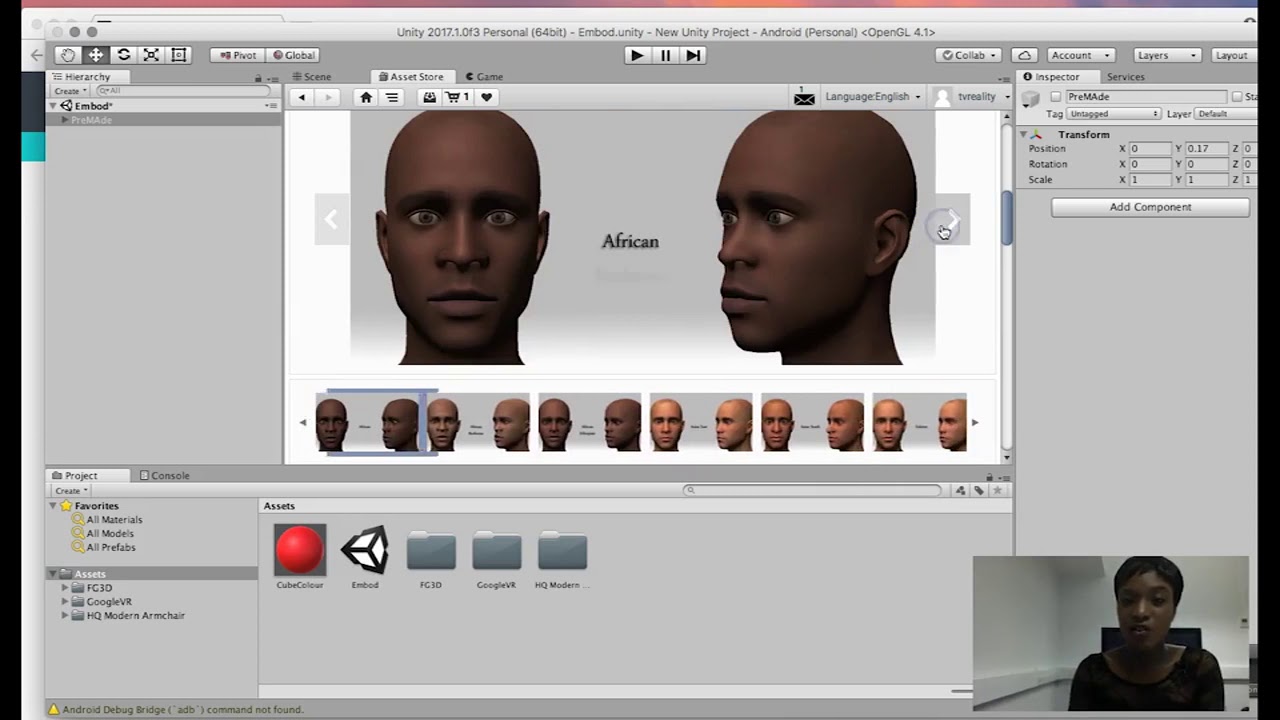Switch to the Scene tab

click(x=312, y=76)
